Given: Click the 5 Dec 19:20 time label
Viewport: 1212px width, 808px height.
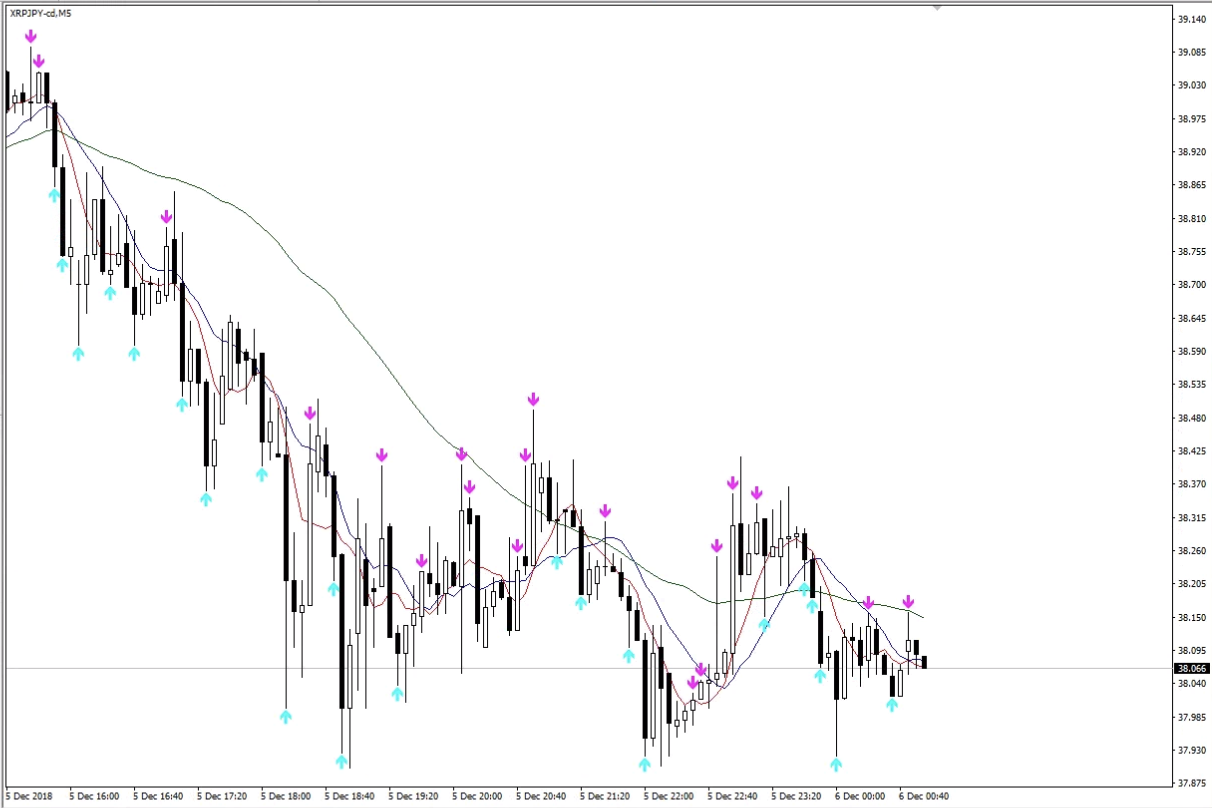Looking at the screenshot, I should point(415,797).
